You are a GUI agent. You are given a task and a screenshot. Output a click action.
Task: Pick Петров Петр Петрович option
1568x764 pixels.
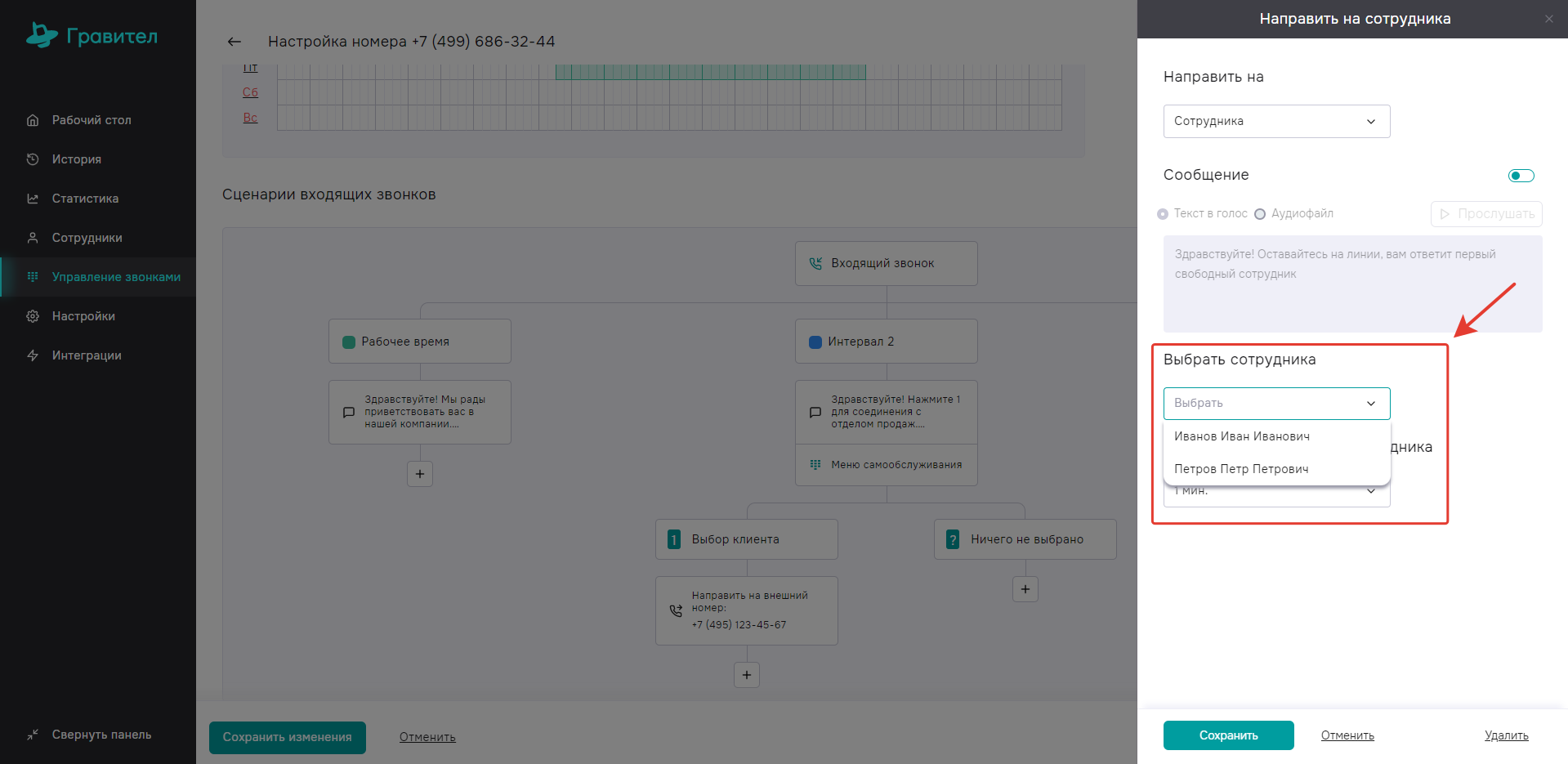(x=1241, y=469)
